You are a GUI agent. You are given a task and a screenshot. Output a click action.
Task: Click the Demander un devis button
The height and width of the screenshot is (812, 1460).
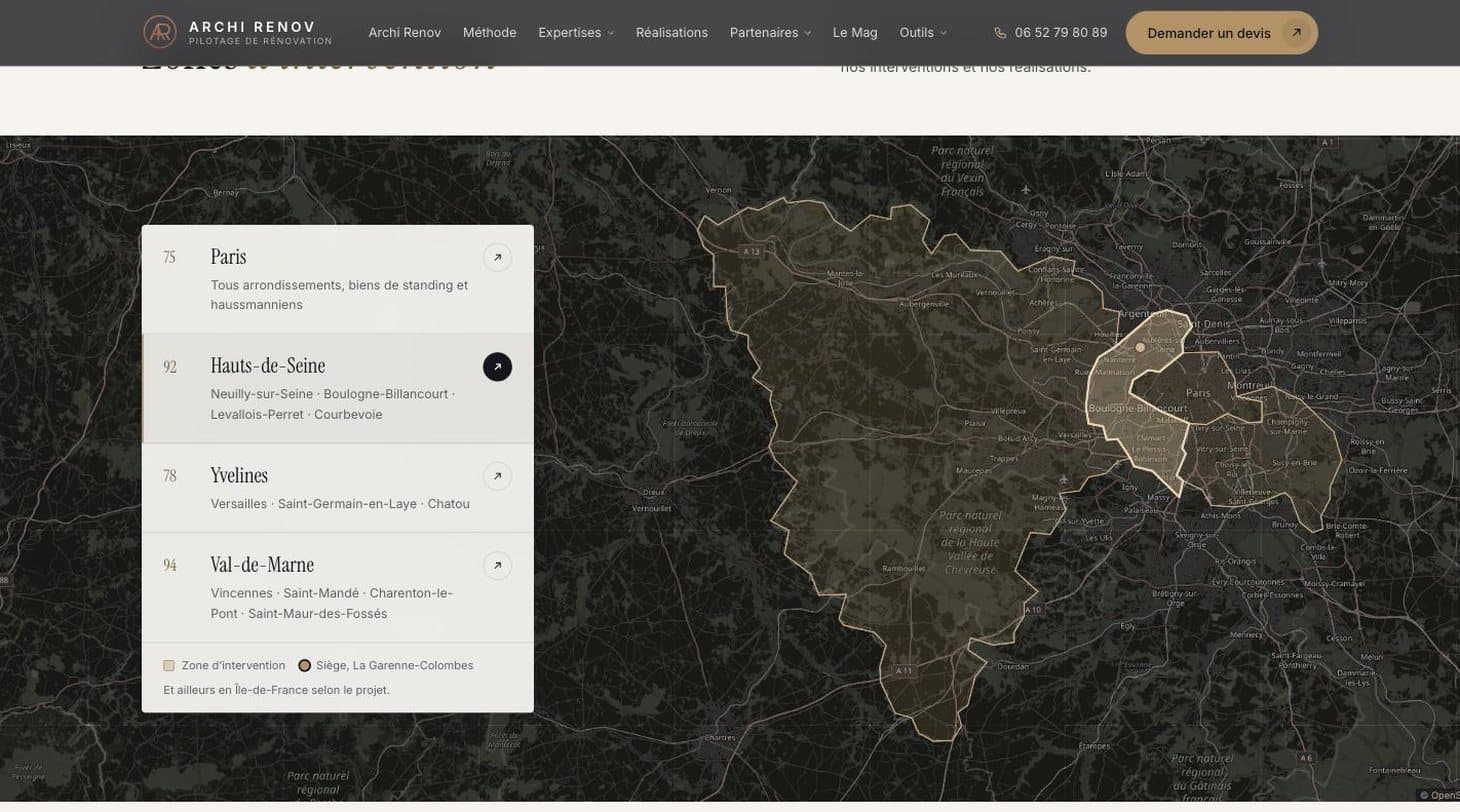[1222, 33]
